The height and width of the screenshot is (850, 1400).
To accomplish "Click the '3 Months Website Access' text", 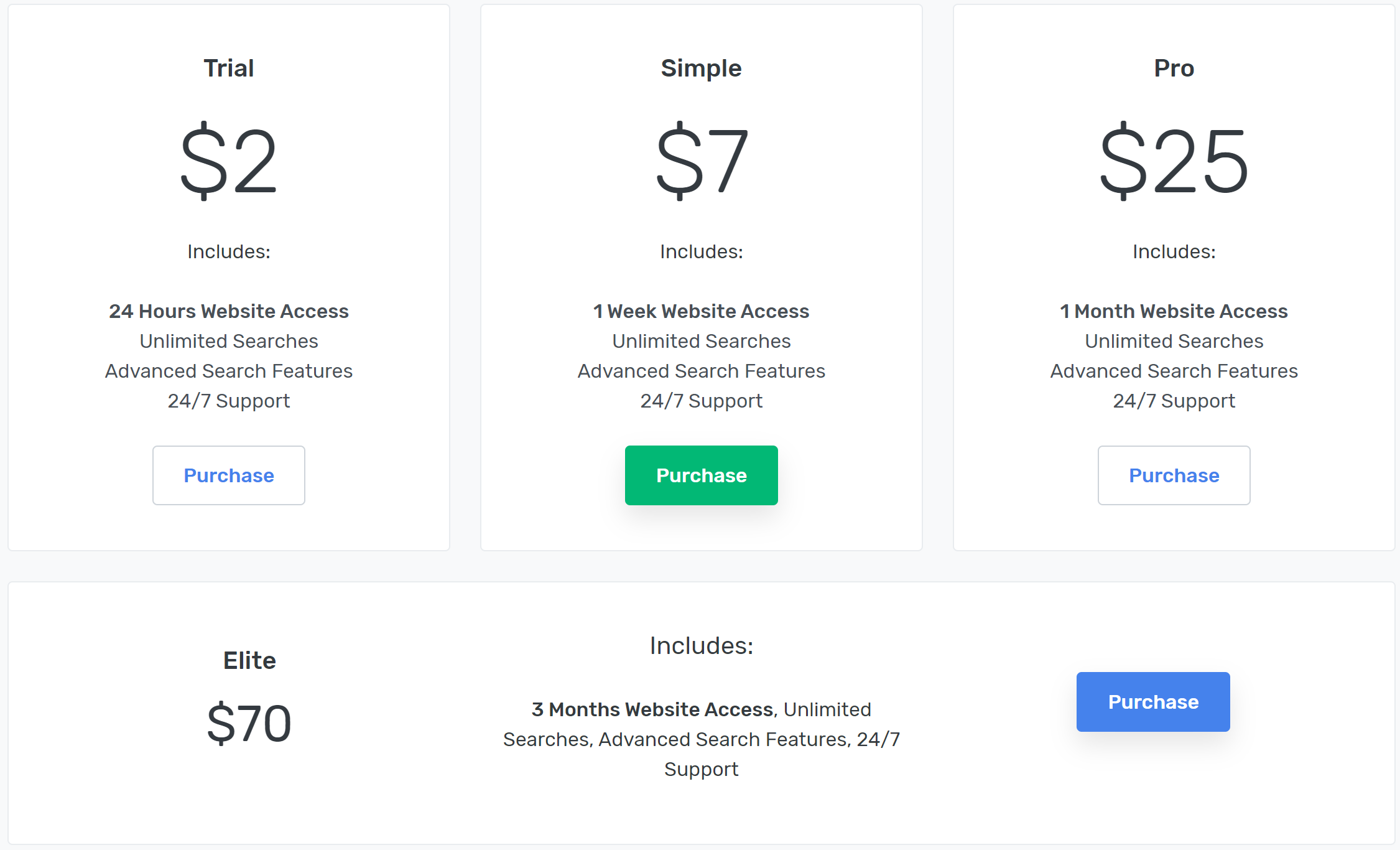I will (652, 709).
